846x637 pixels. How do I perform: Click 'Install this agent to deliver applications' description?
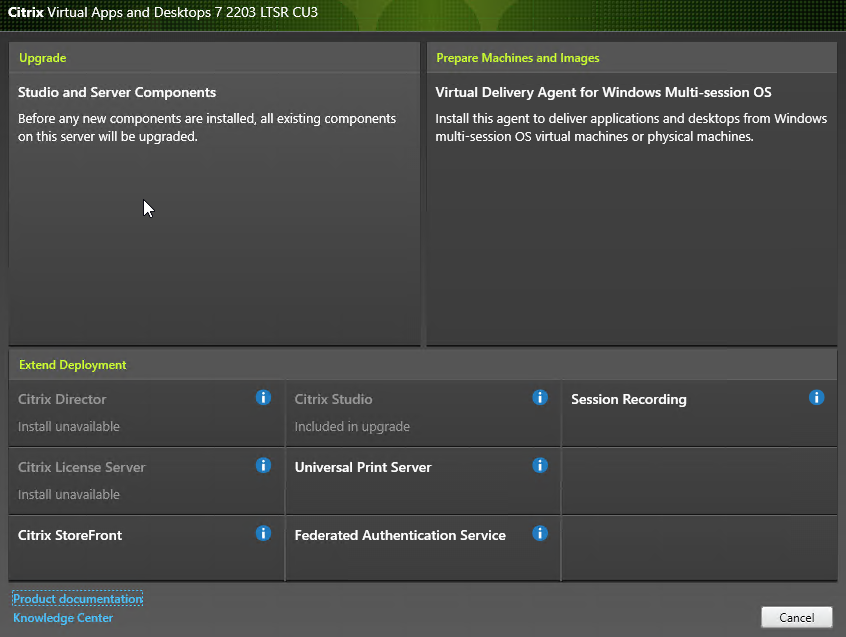click(631, 127)
